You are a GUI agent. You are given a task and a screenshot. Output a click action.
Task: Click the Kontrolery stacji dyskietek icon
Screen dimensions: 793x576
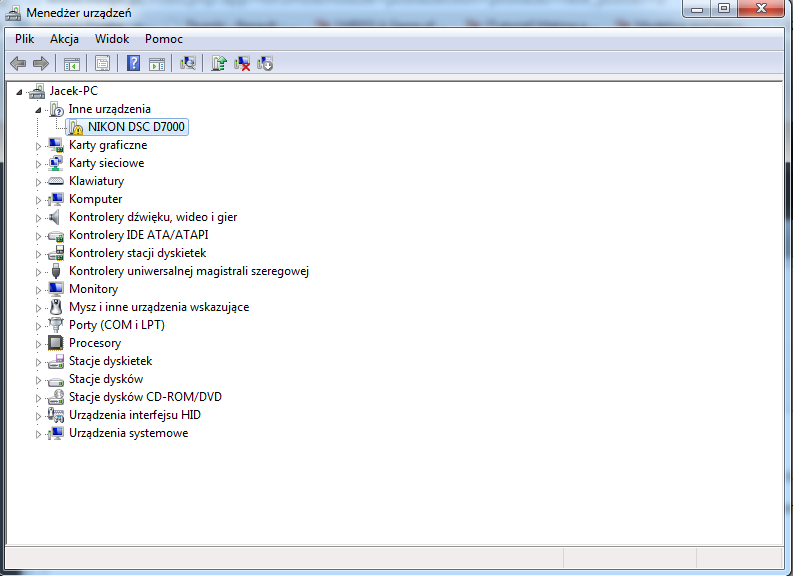(x=56, y=253)
